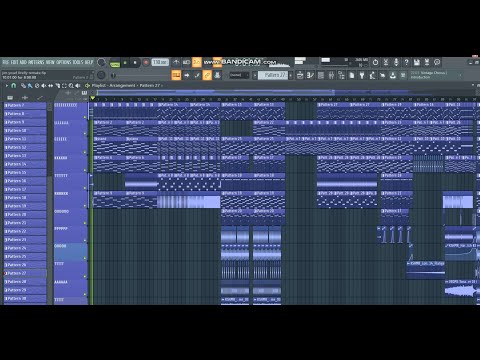Open the TOOLS menu
The width and height of the screenshot is (480, 360).
(78, 62)
